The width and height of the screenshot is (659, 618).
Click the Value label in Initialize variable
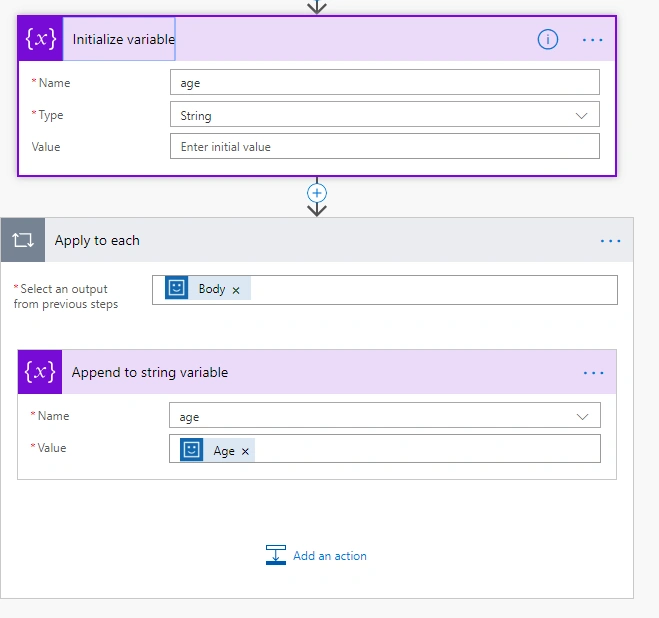point(46,147)
